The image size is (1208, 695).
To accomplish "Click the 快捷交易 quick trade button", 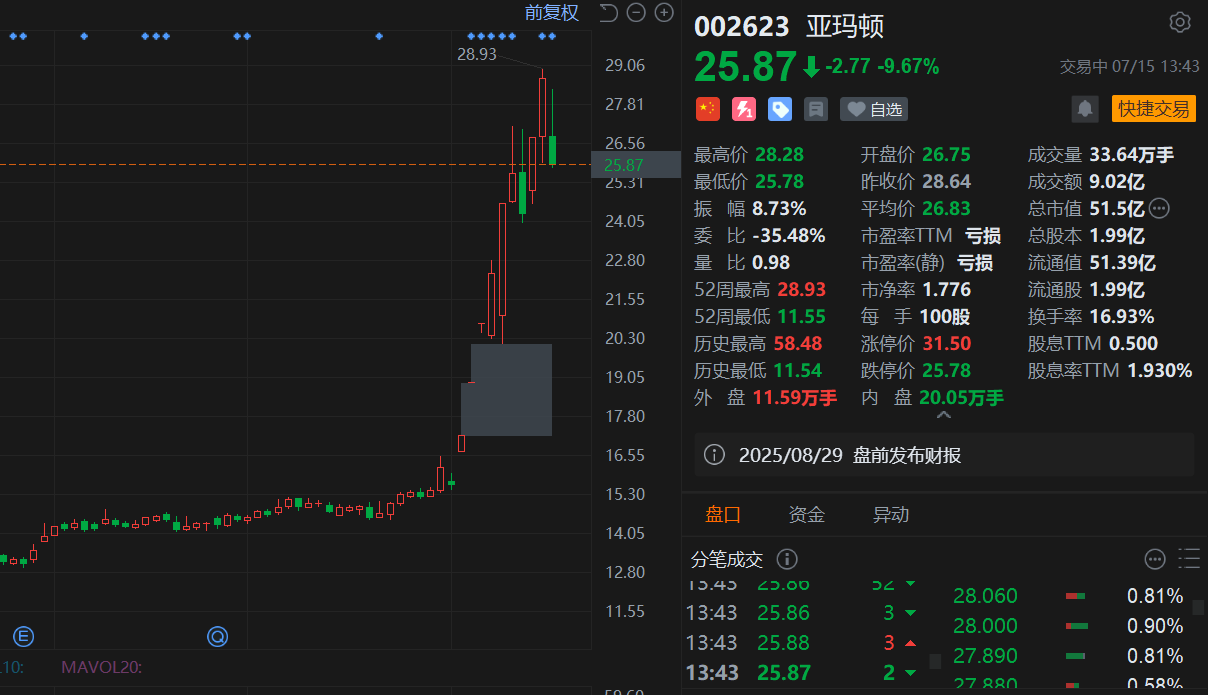I will (x=1153, y=109).
